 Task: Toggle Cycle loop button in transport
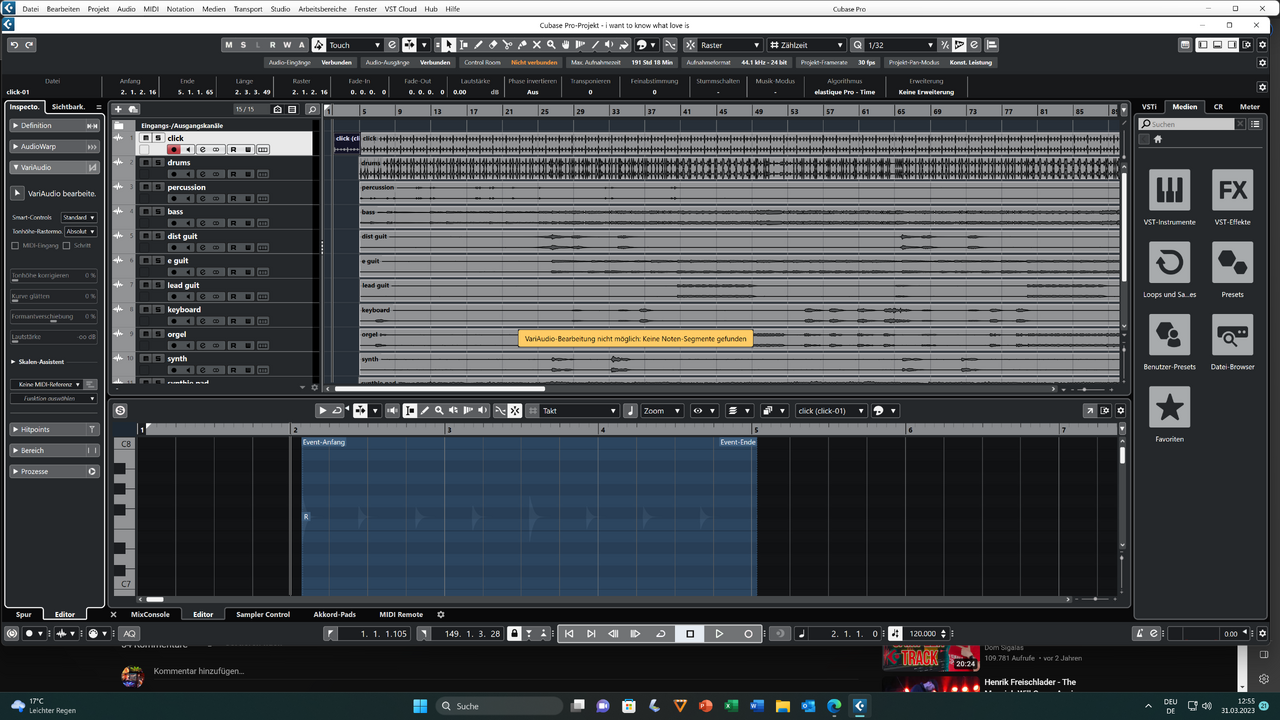[660, 633]
